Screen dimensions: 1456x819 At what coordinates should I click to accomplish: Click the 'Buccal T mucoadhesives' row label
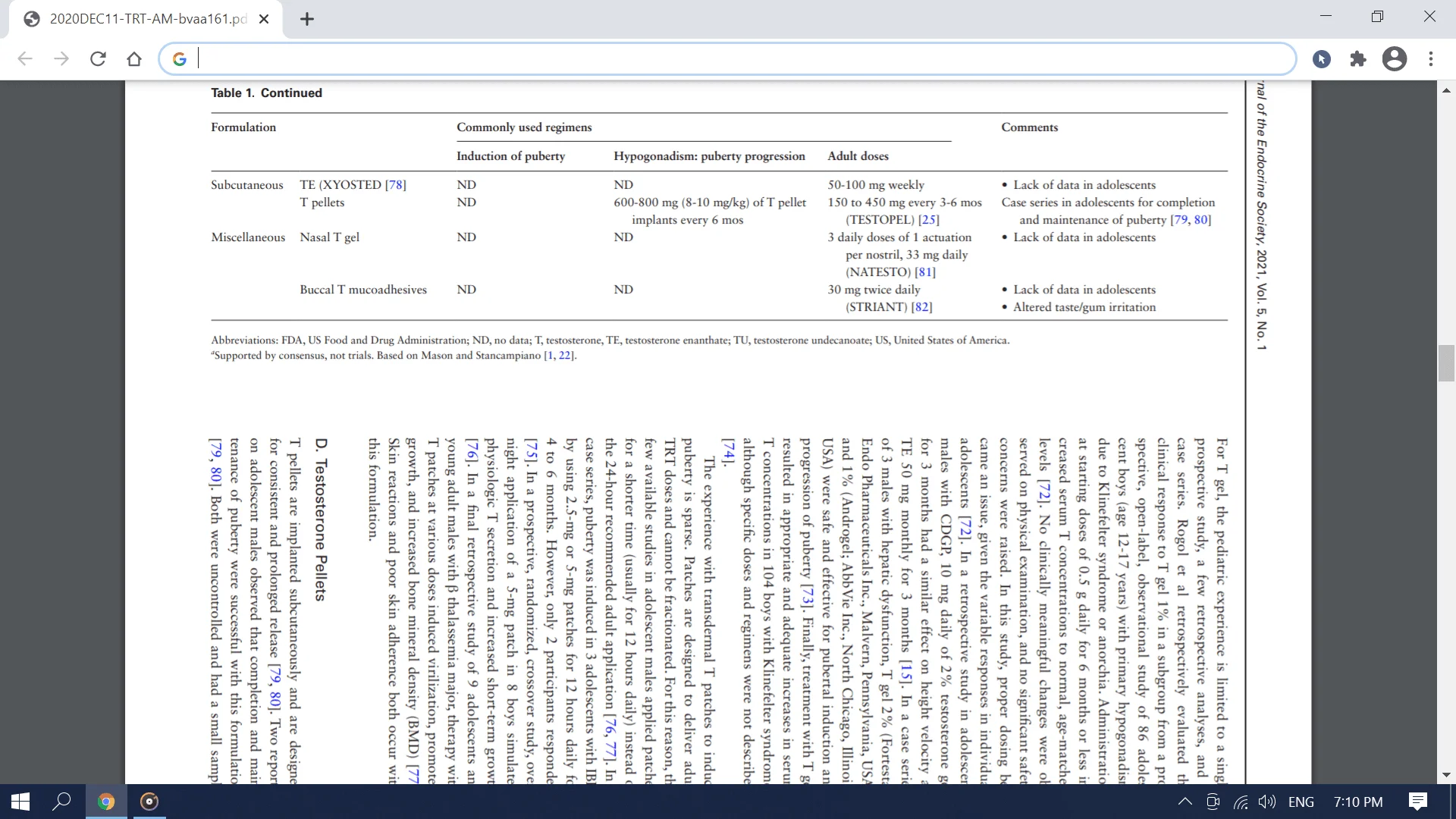(x=363, y=290)
